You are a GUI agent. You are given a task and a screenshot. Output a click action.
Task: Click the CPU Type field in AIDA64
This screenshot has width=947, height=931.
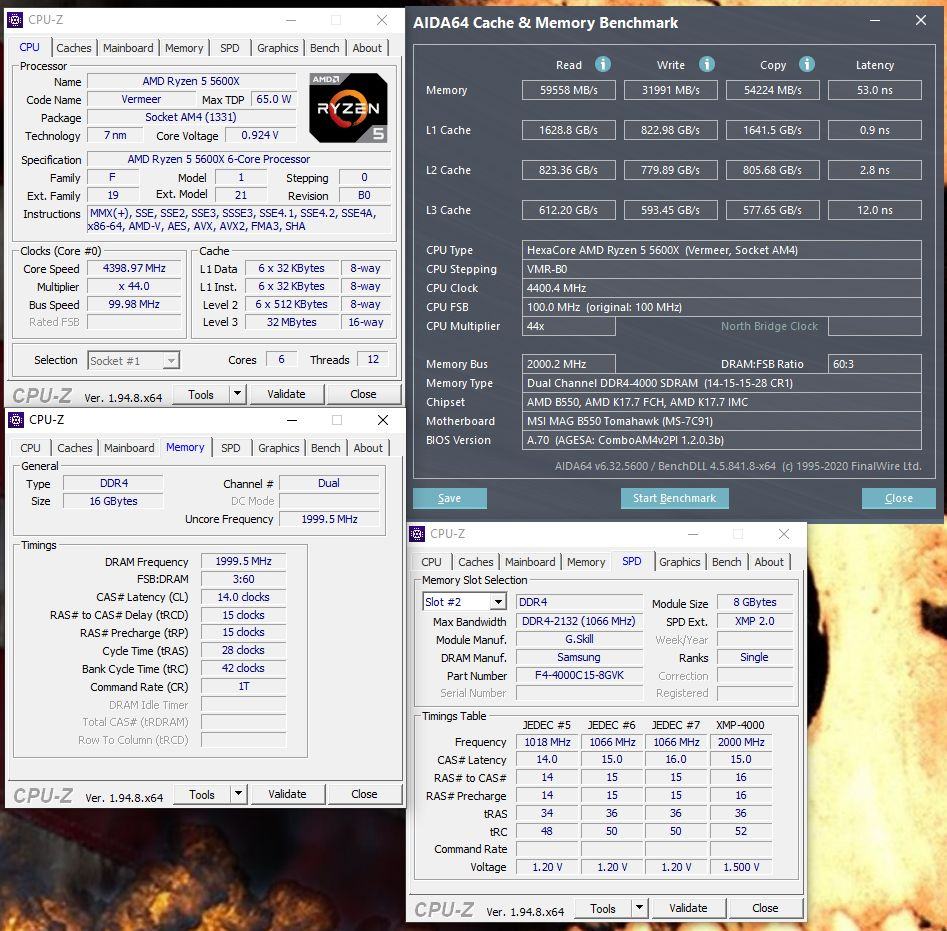[x=721, y=250]
